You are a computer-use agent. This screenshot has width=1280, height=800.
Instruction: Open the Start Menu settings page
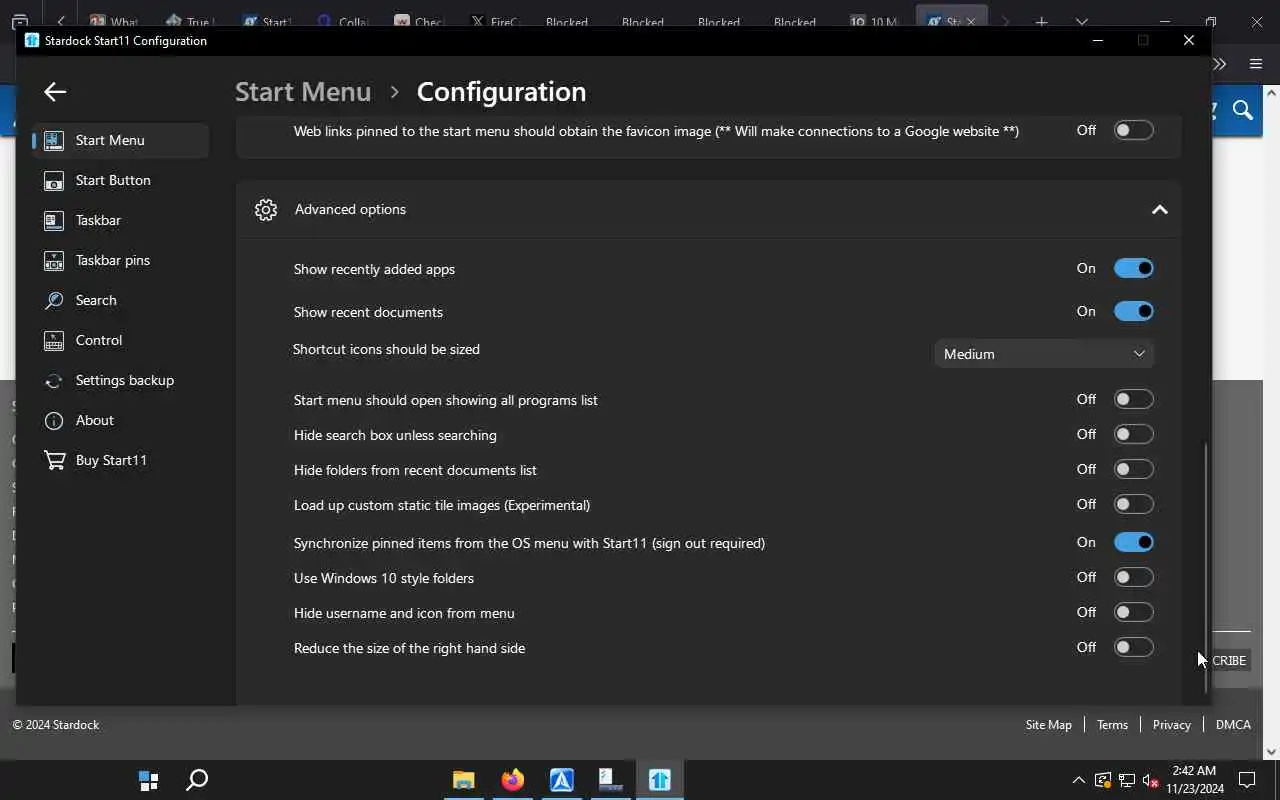(x=121, y=140)
